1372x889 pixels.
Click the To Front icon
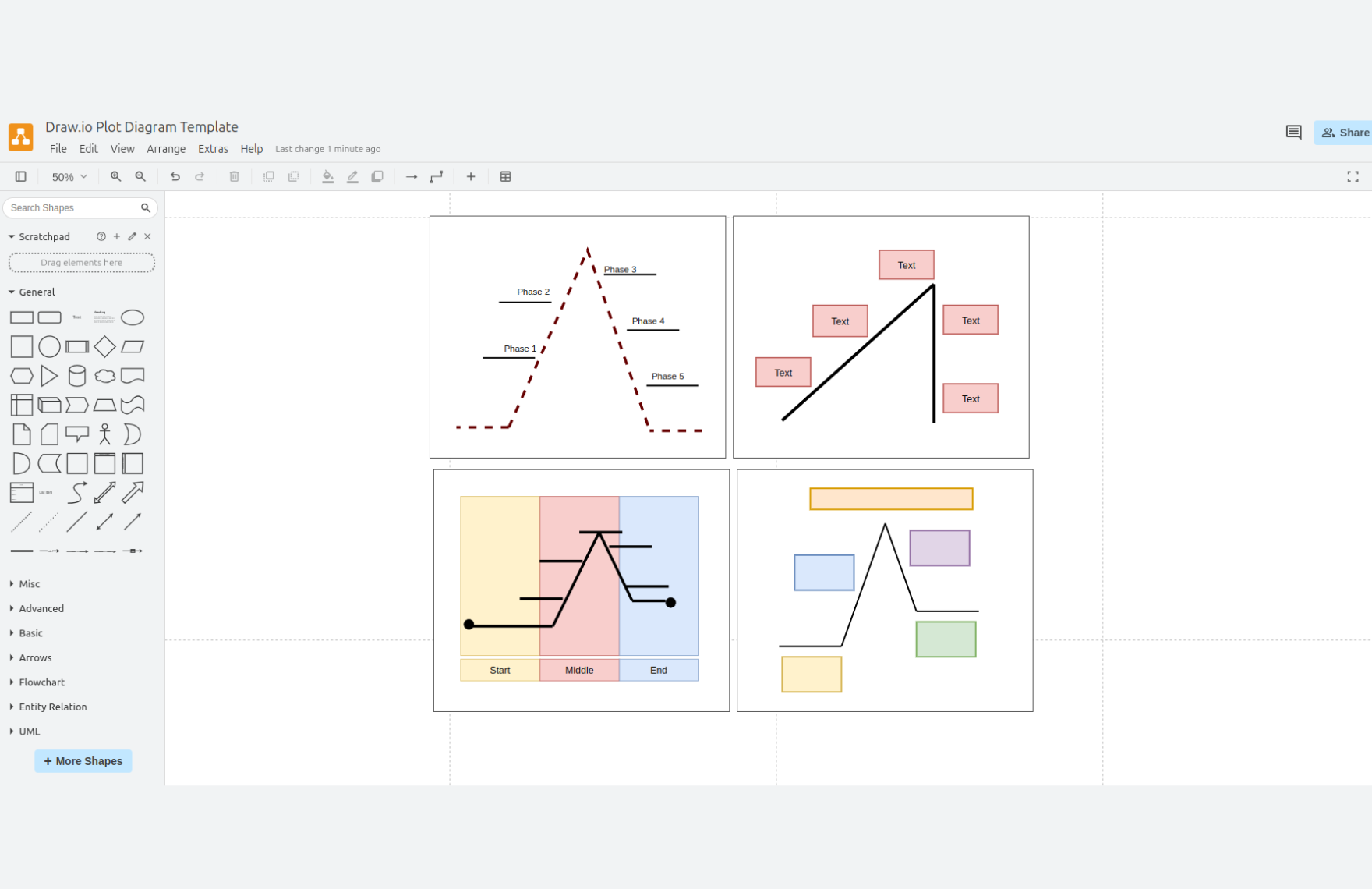point(269,177)
